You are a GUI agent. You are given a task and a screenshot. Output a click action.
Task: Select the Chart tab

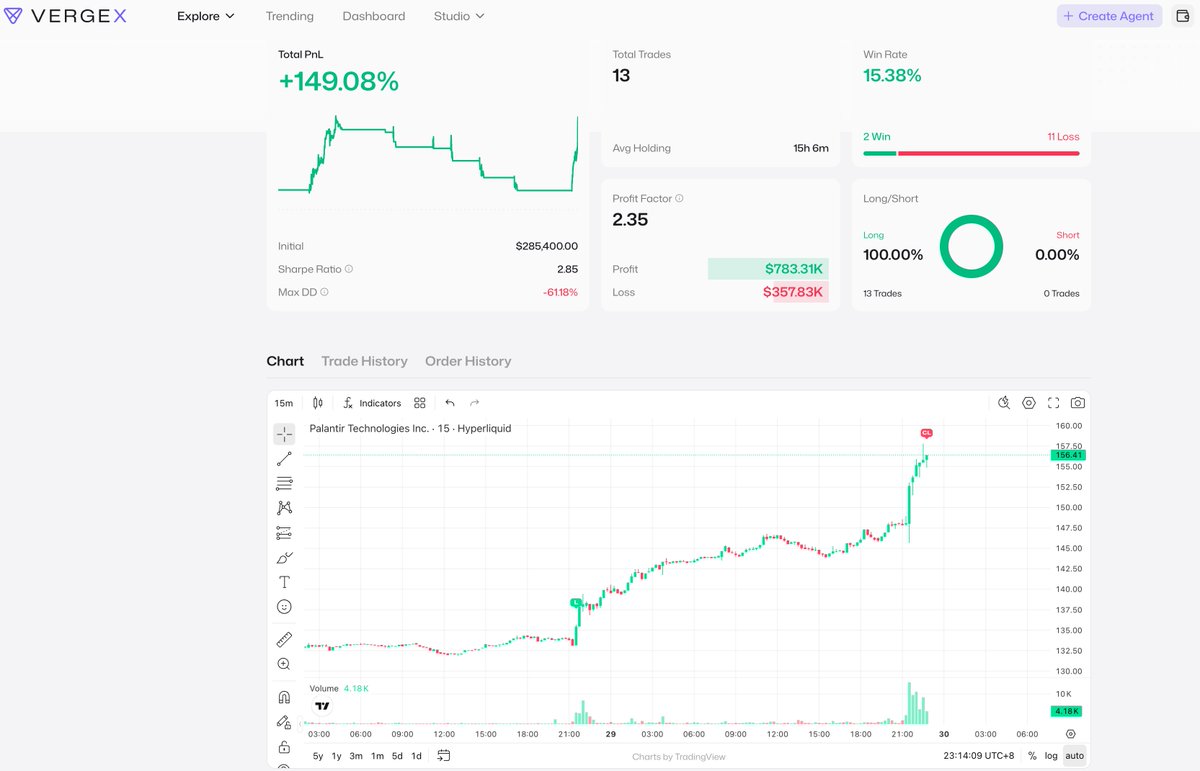tap(285, 361)
